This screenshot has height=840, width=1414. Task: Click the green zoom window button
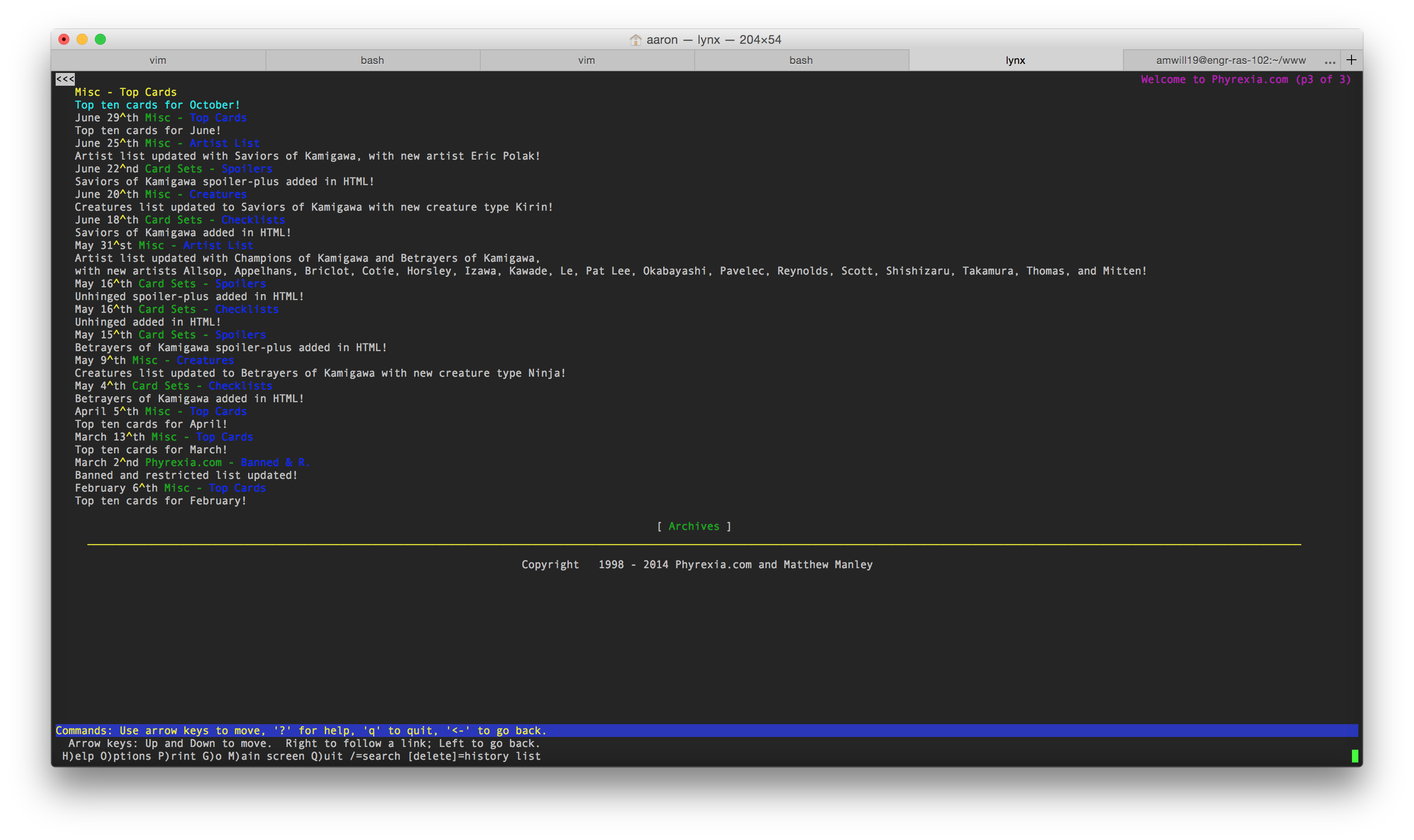coord(100,39)
